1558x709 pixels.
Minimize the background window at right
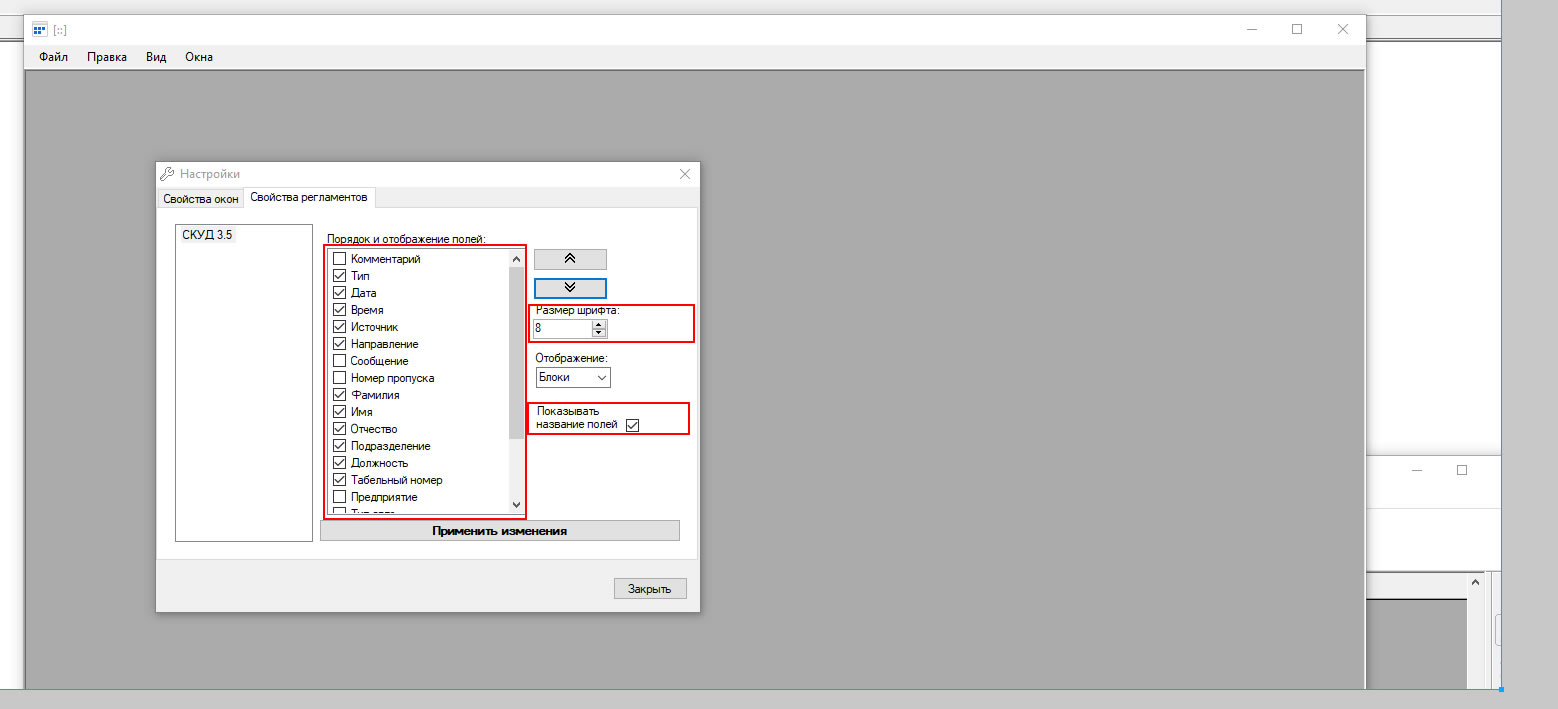(1417, 470)
